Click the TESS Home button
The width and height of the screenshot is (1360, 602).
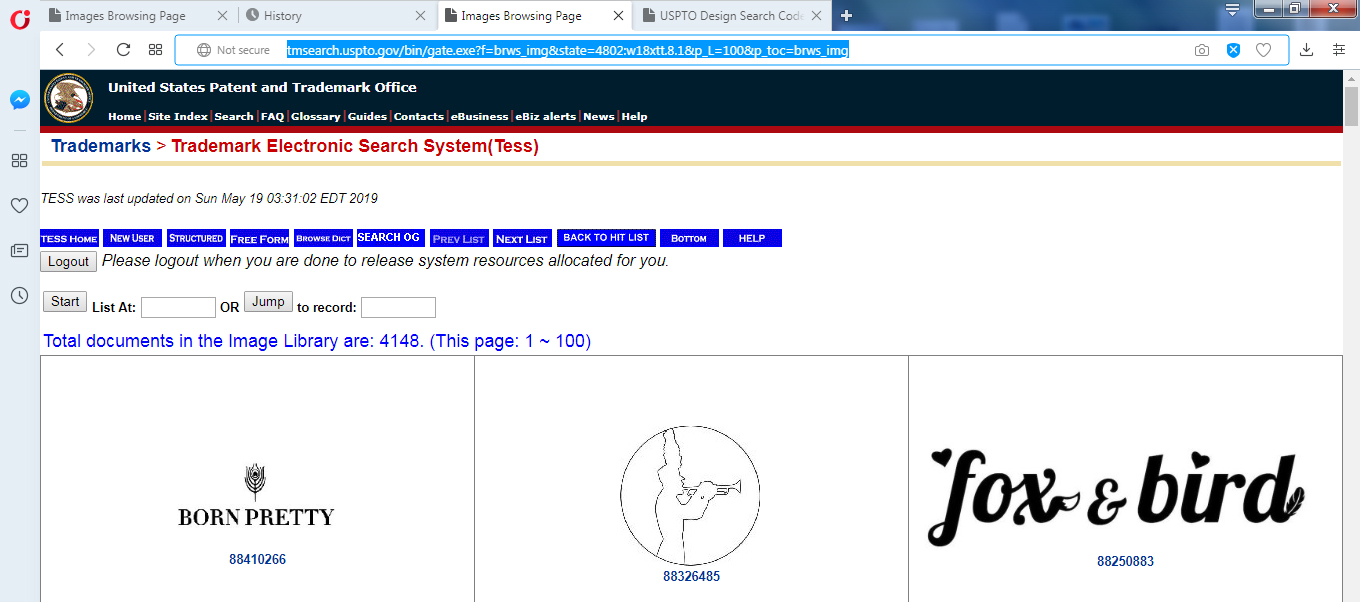(69, 238)
